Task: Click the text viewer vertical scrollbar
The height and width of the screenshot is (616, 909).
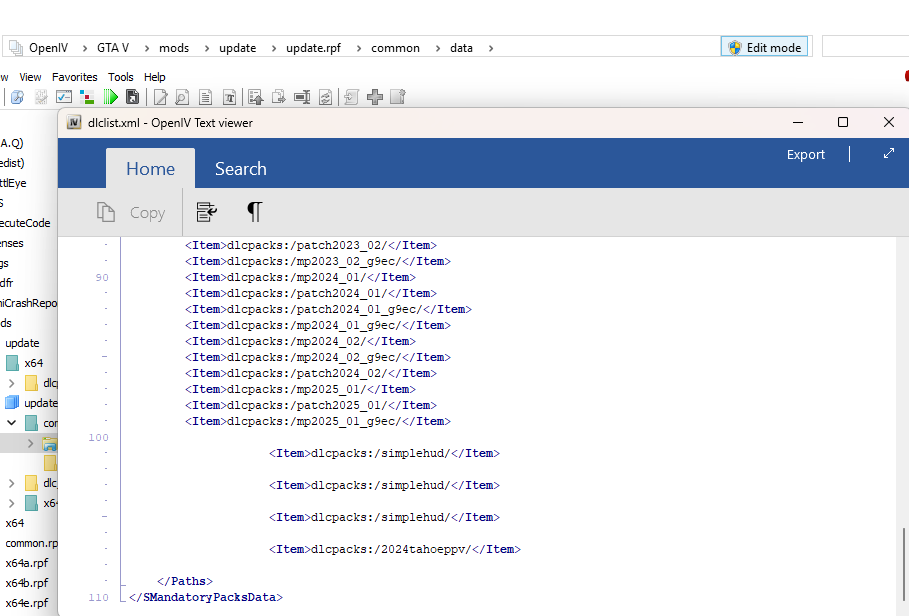Action: tap(903, 561)
